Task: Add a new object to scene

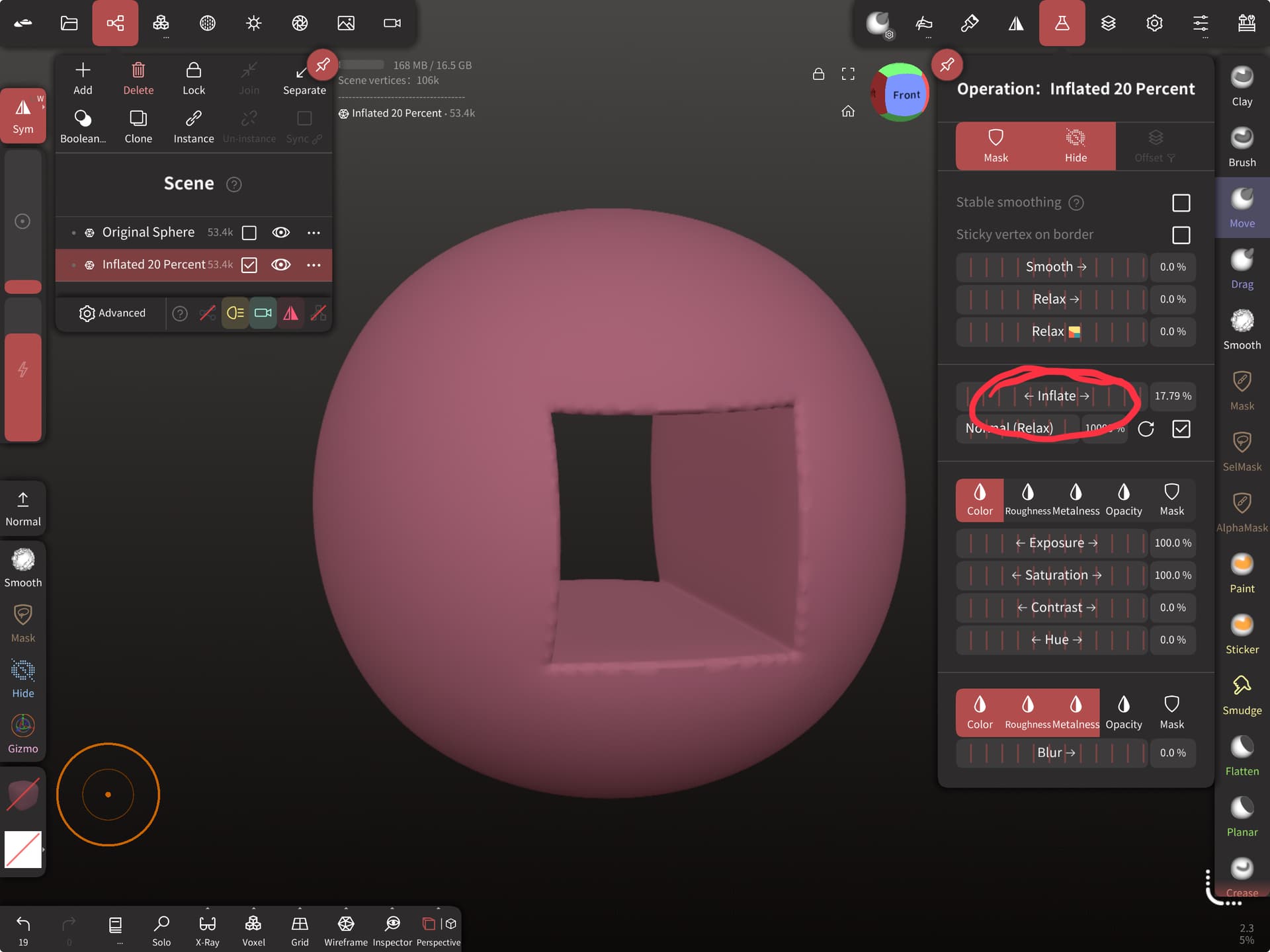Action: pyautogui.click(x=83, y=78)
